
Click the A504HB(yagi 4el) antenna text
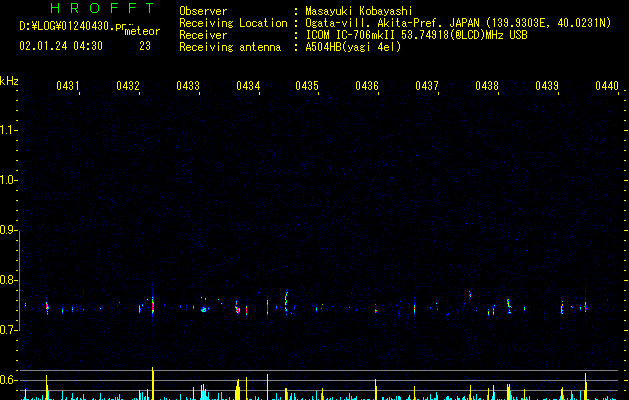pyautogui.click(x=353, y=47)
